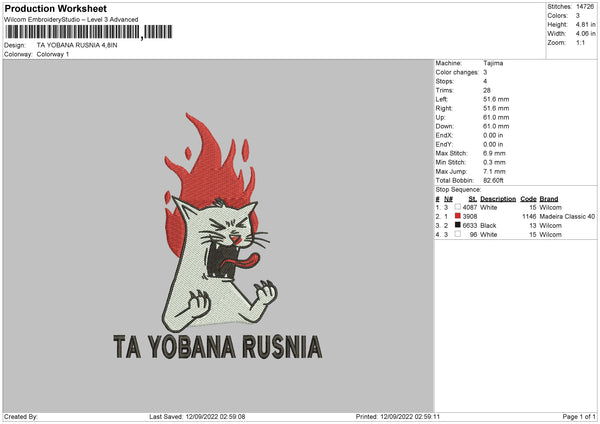The image size is (600, 424).
Task: Click the 'Description' column header
Action: [x=498, y=199]
